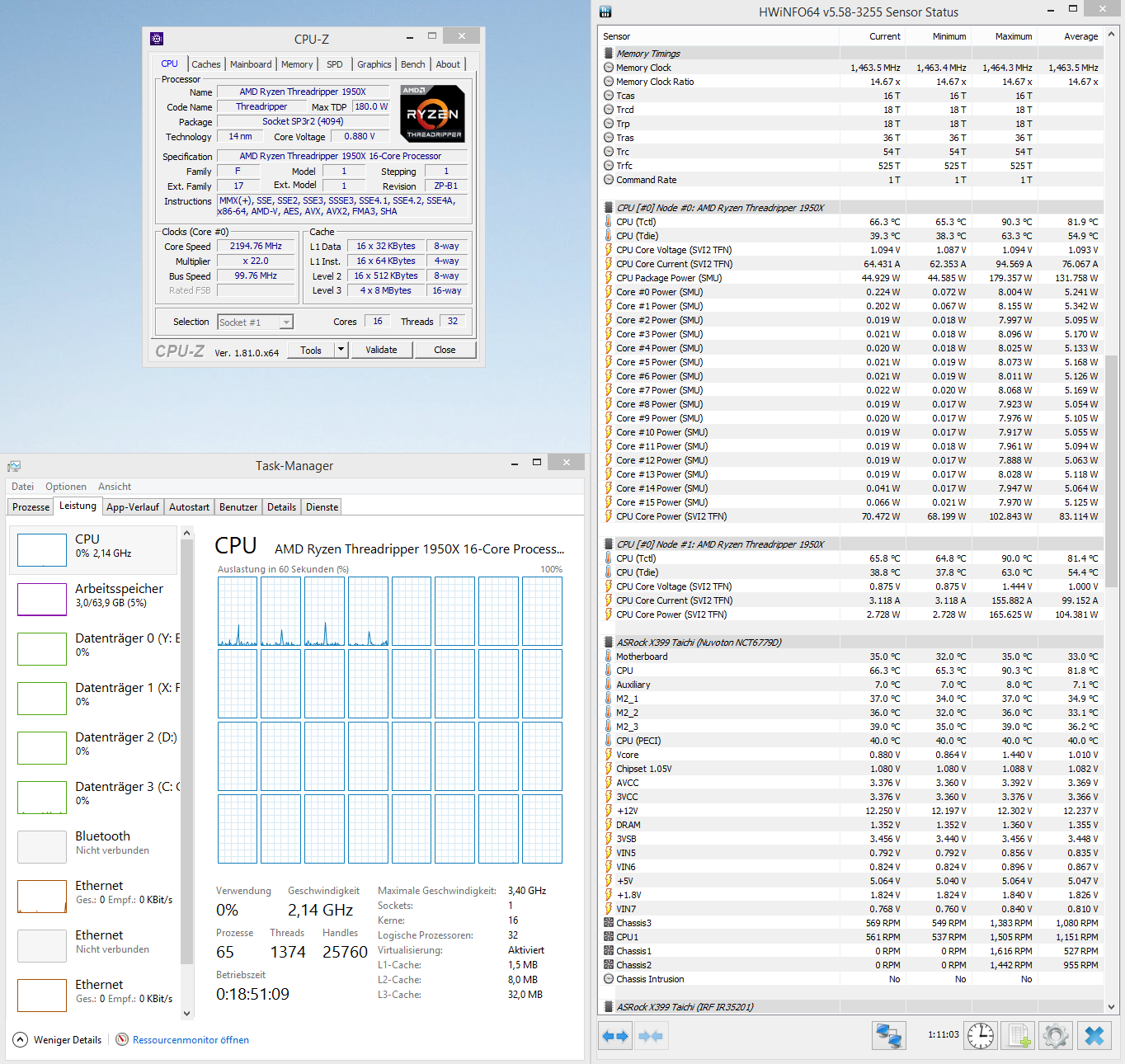
Task: Select Bluetooth in the Task-Manager sidebar
Action: coord(93,846)
